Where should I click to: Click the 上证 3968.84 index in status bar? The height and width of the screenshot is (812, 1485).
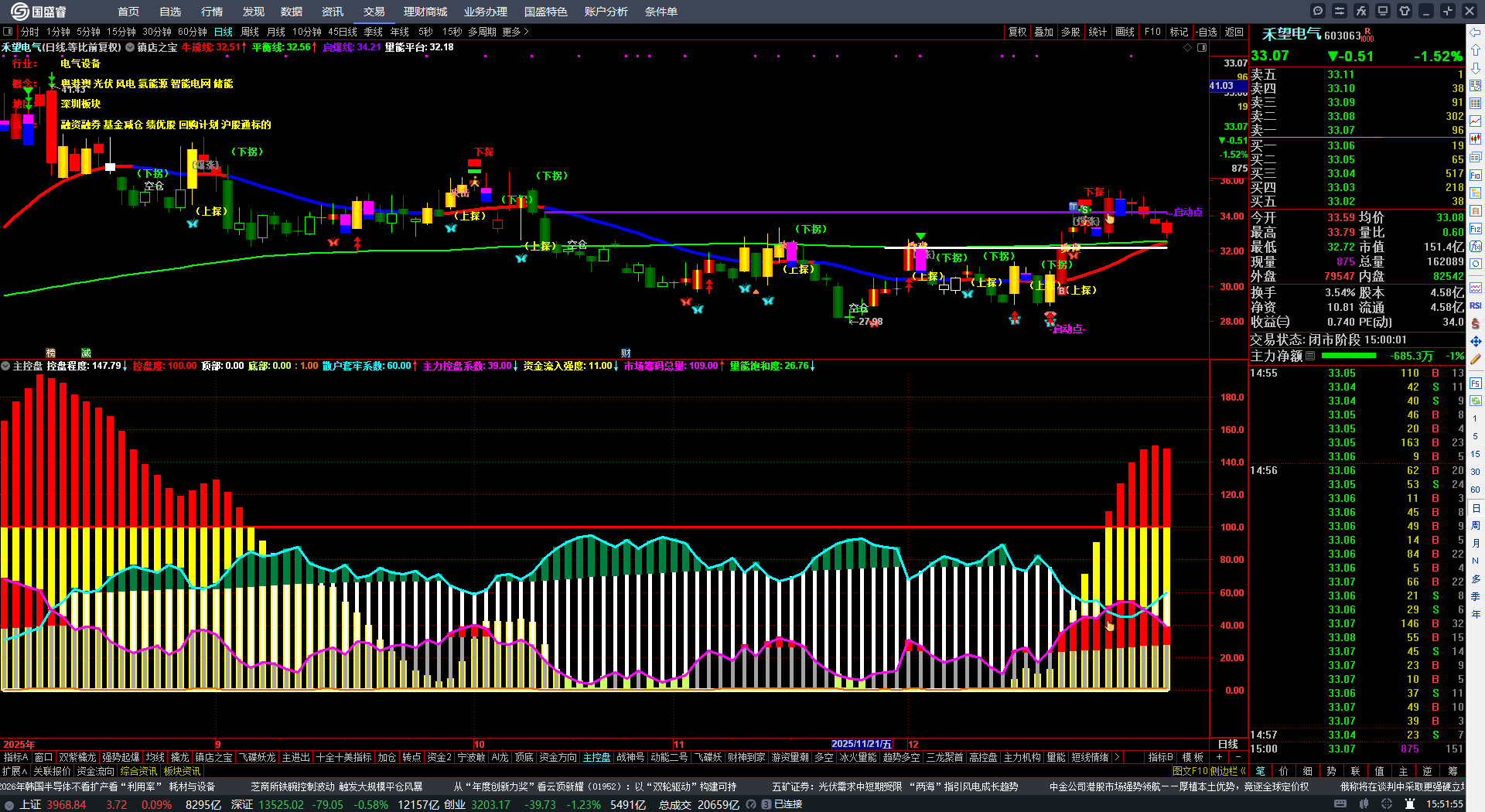[x=53, y=804]
